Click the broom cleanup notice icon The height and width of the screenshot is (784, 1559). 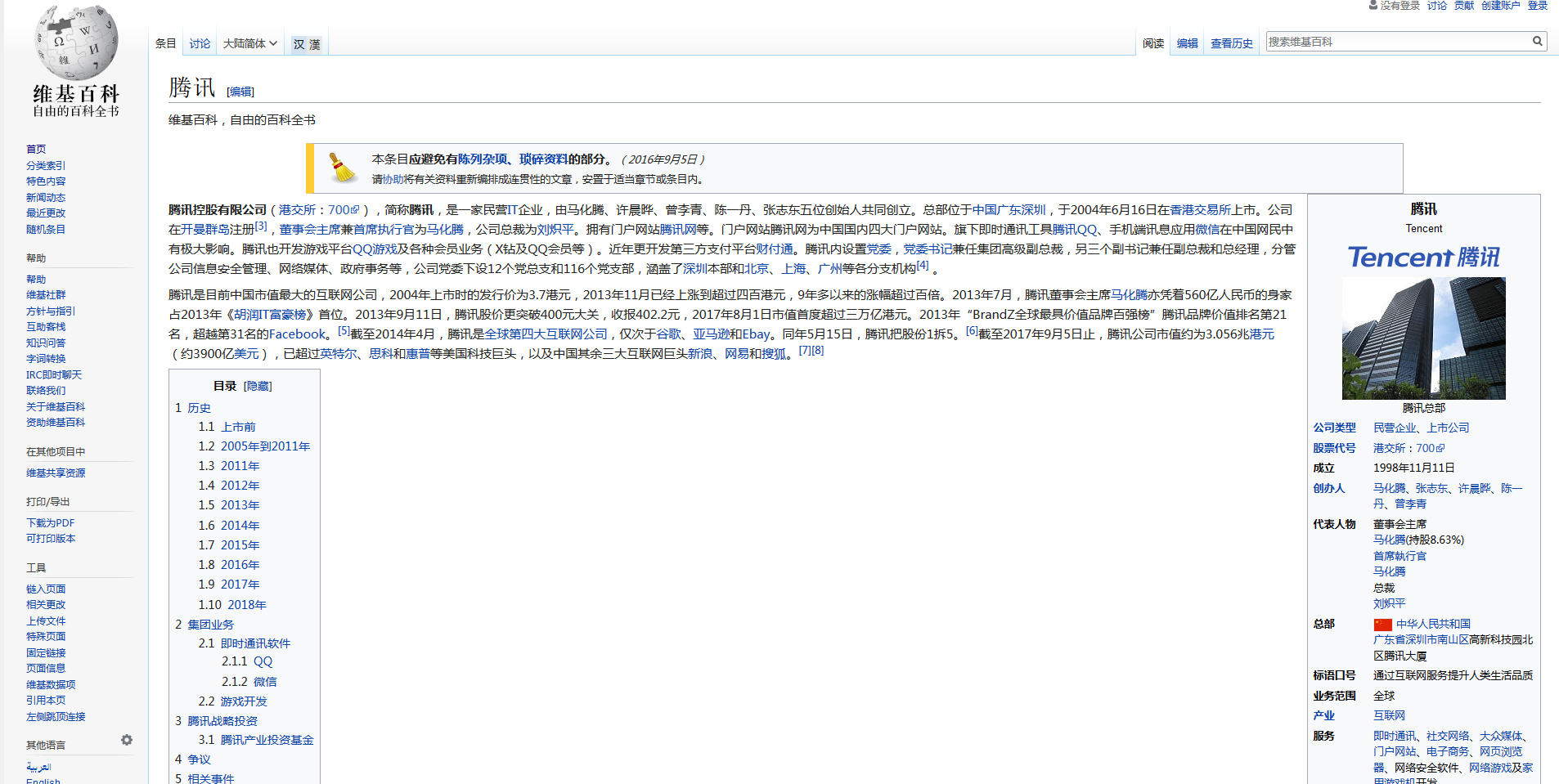click(342, 168)
